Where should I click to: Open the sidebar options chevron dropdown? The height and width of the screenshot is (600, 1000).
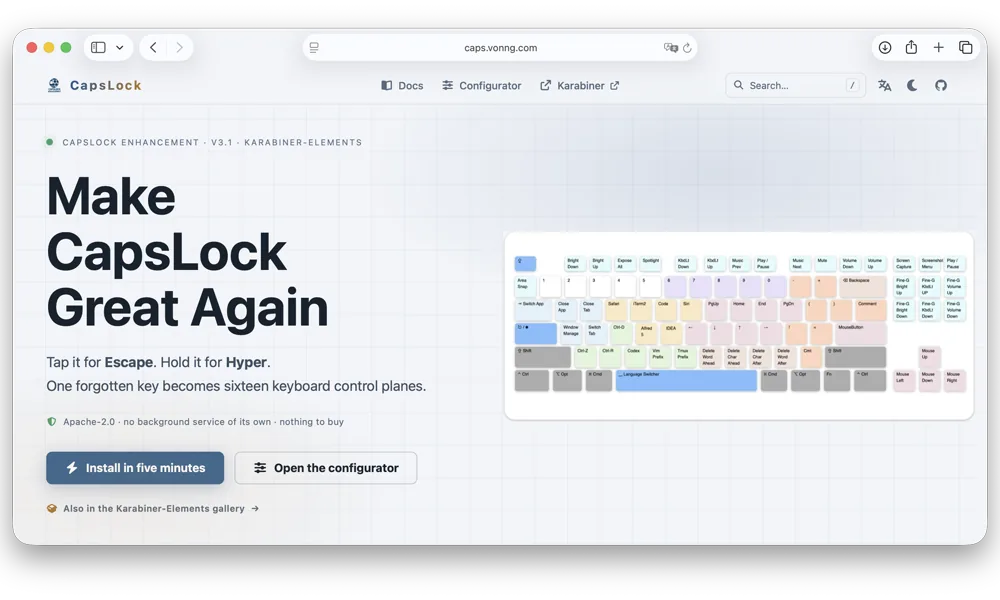(119, 47)
